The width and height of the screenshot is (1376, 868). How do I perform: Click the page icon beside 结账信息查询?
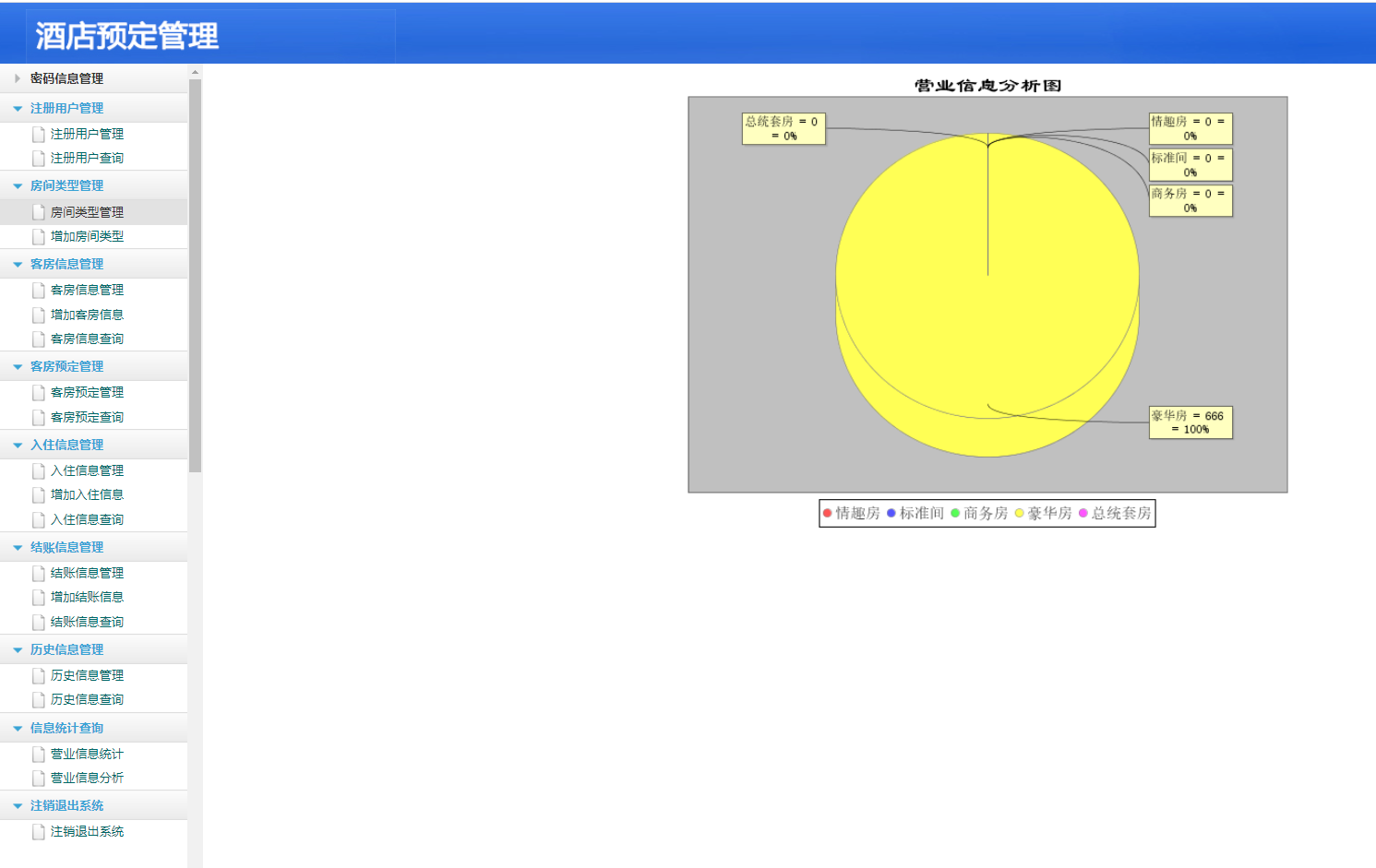pyautogui.click(x=39, y=623)
